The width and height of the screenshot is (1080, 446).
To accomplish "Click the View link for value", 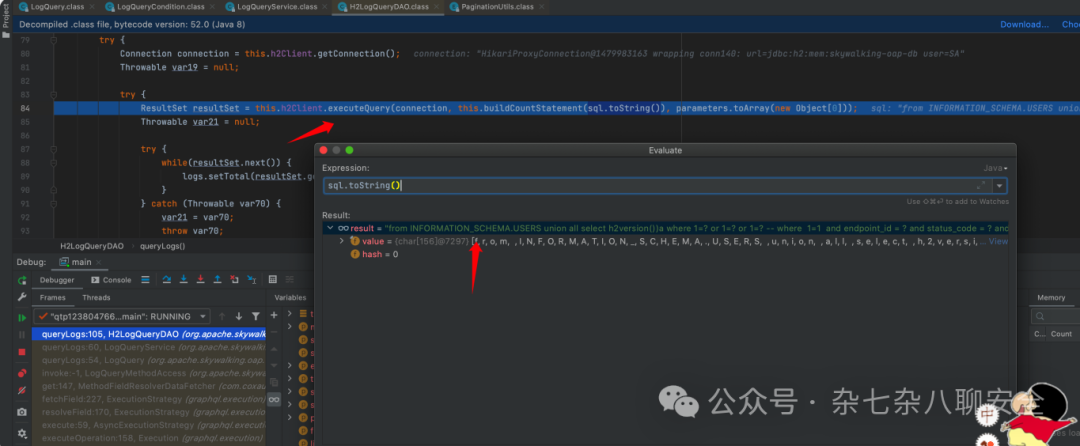I will tap(998, 241).
